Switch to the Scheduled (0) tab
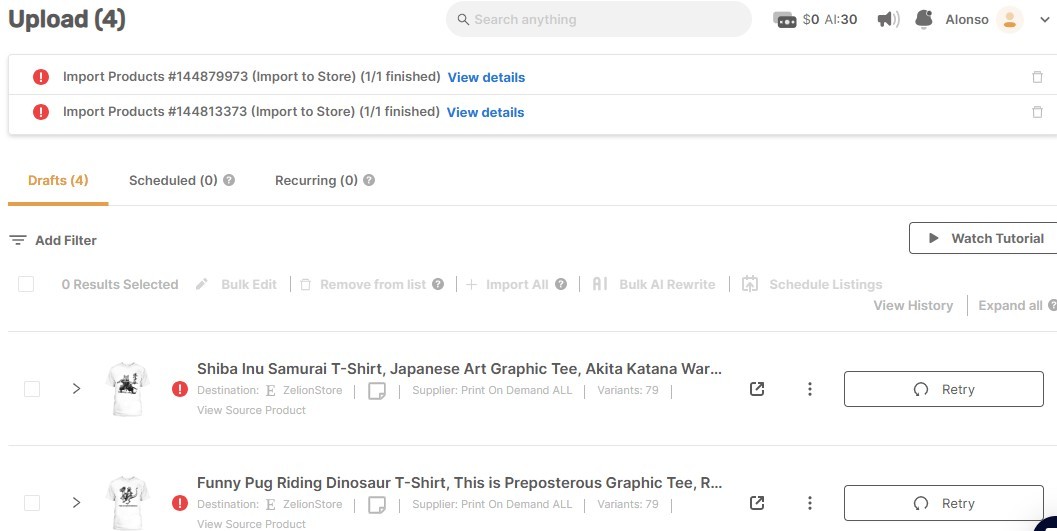1057x531 pixels. (173, 181)
